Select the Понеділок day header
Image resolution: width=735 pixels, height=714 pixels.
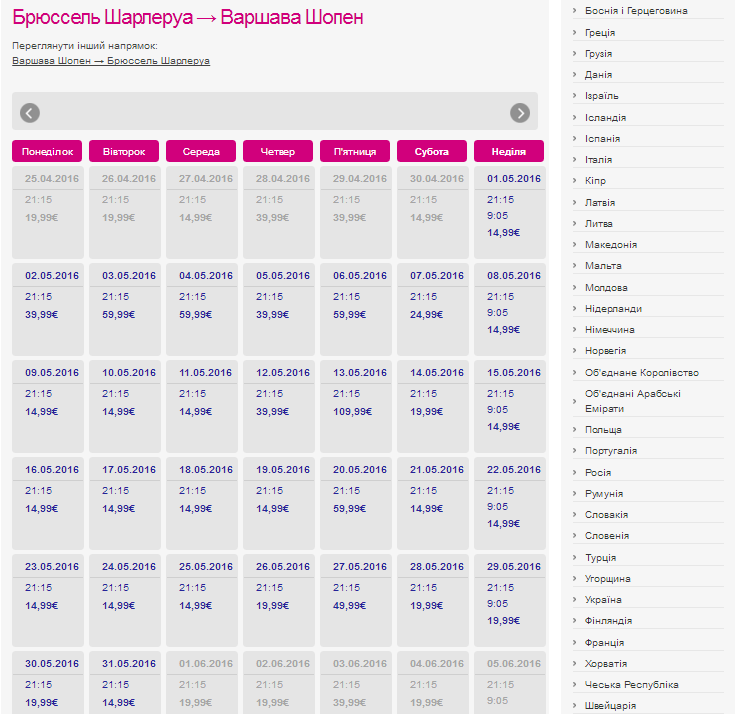point(47,151)
